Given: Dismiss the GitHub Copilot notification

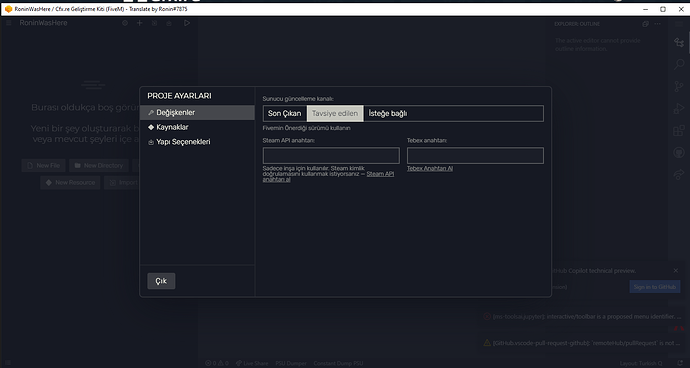Looking at the screenshot, I should [x=676, y=270].
